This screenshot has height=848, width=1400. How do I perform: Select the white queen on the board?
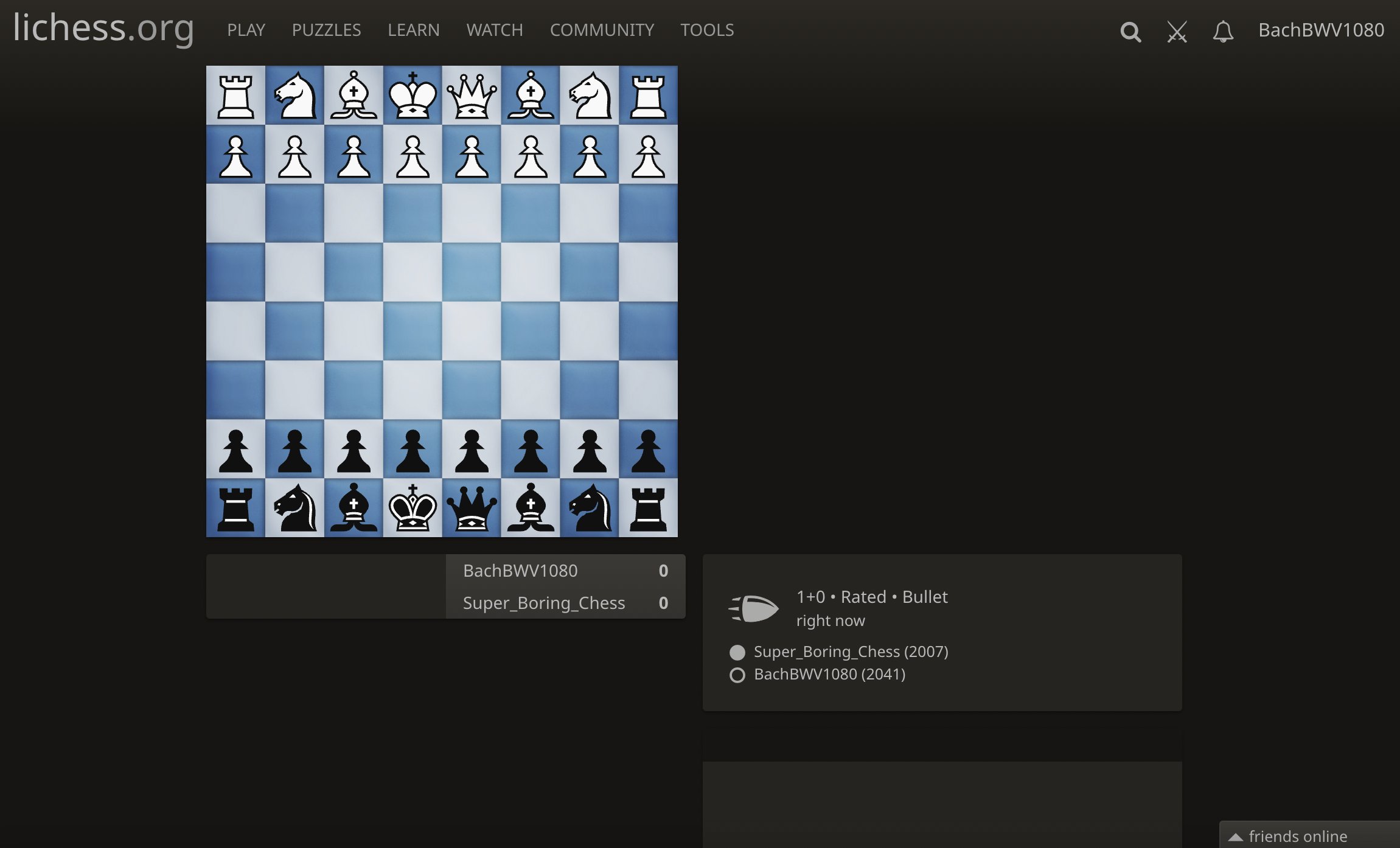pos(472,95)
